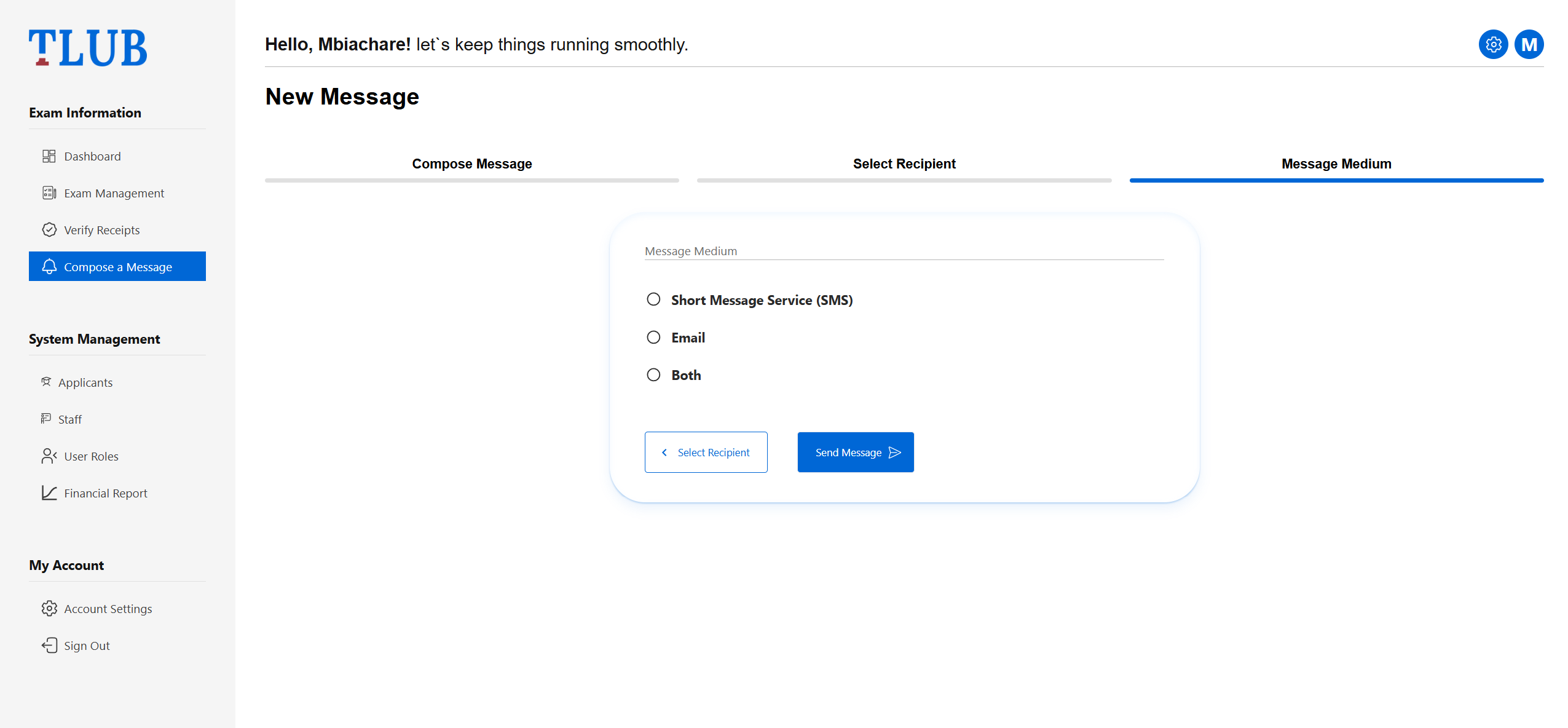
Task: Click the Account Settings gear icon
Action: tap(49, 608)
